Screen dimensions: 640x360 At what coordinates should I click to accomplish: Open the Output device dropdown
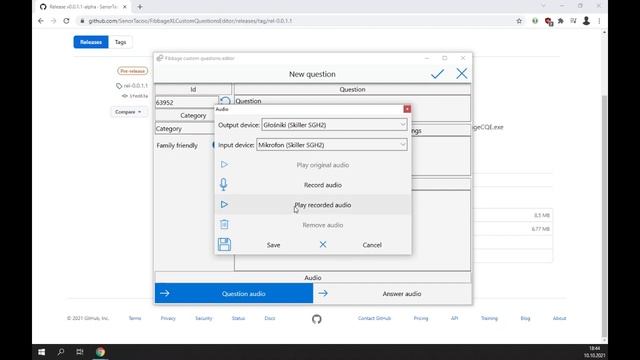(334, 125)
